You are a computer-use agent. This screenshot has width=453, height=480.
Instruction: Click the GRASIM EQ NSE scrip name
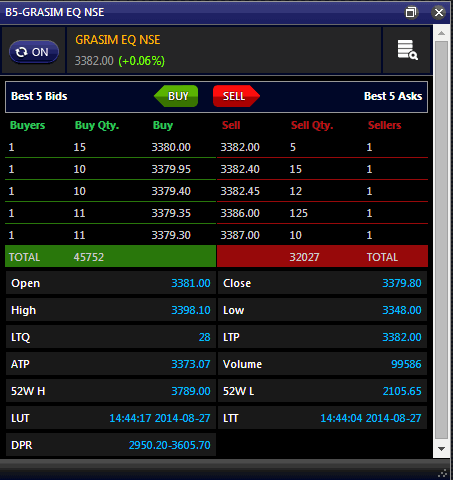click(x=118, y=40)
